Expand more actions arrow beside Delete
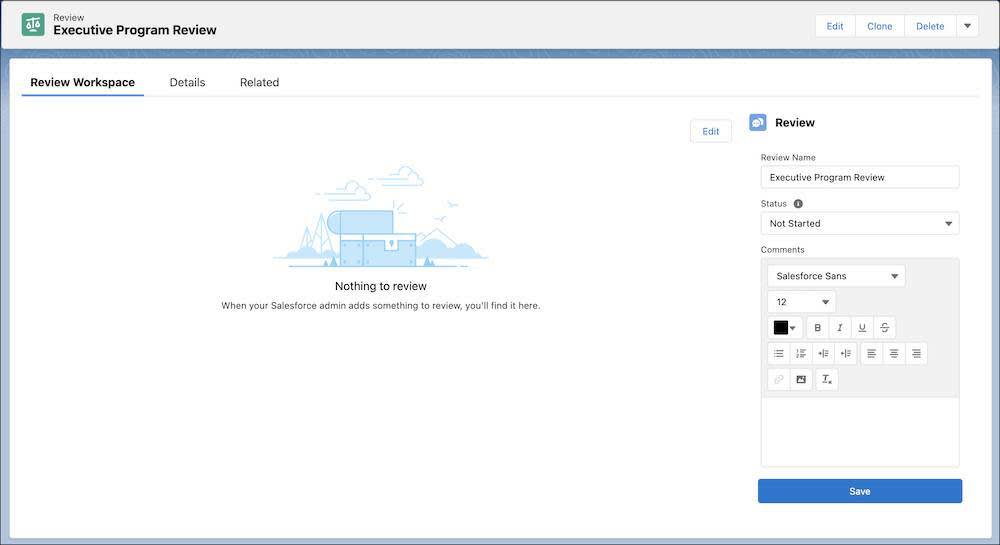 [x=967, y=26]
